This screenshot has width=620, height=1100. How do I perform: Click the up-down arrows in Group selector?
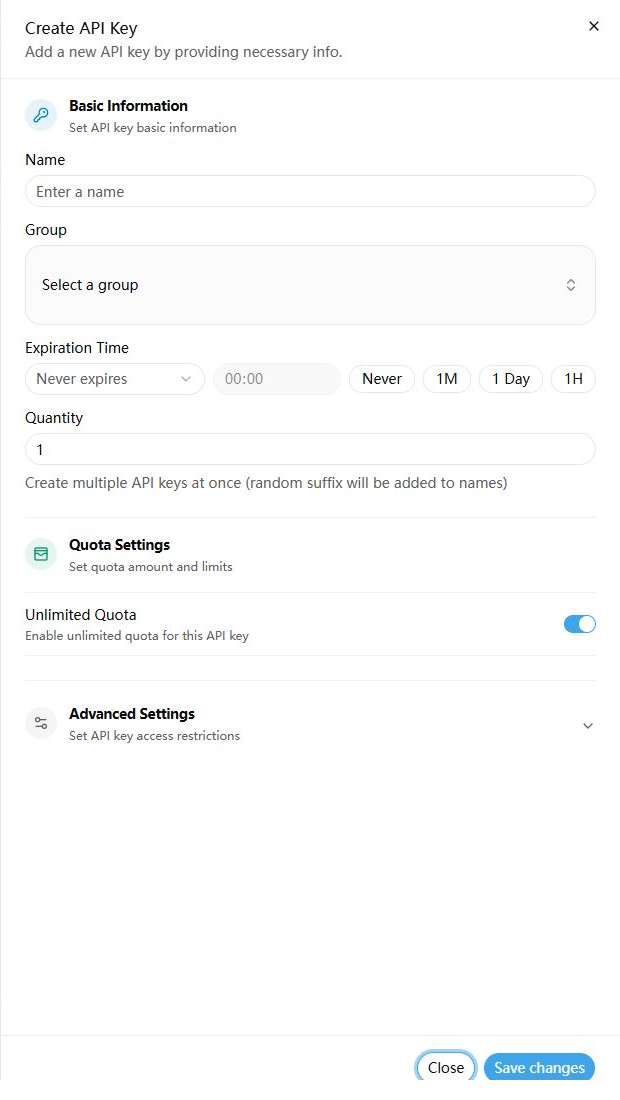tap(571, 285)
